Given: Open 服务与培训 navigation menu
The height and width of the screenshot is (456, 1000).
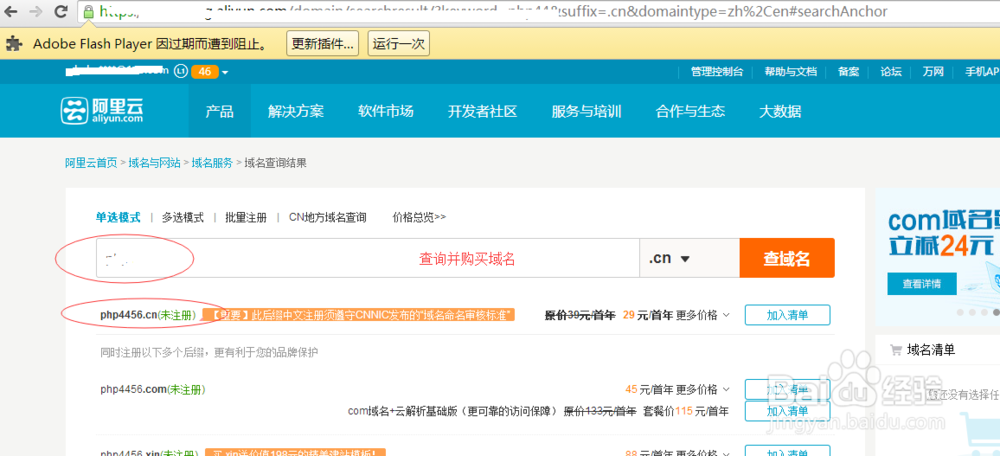Looking at the screenshot, I should tap(586, 112).
